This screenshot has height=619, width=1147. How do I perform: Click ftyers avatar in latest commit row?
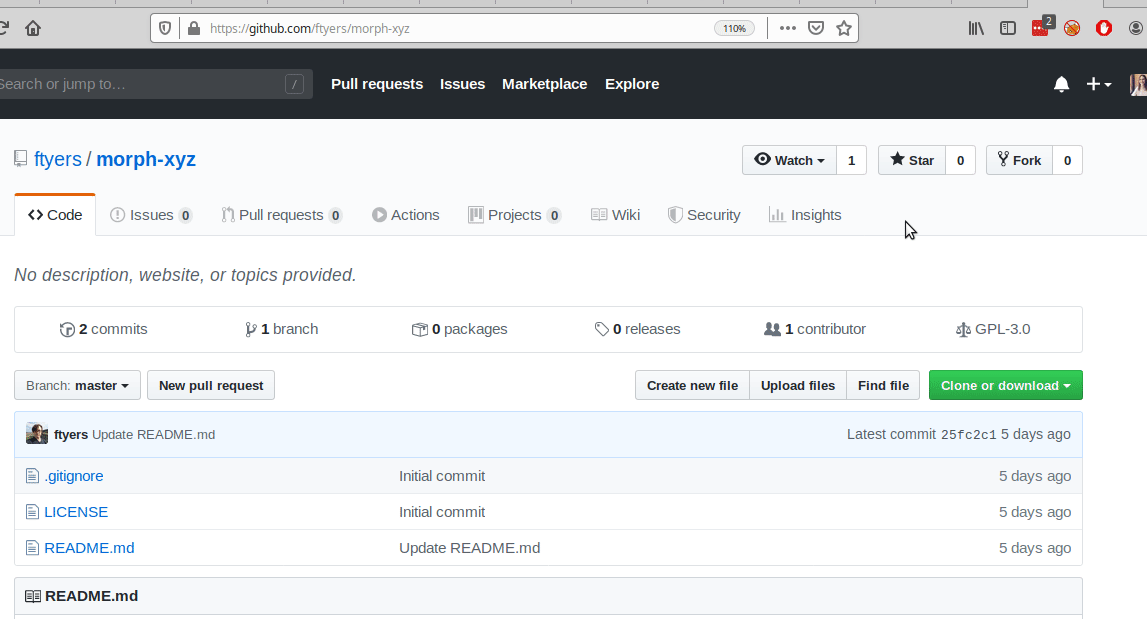tap(37, 434)
